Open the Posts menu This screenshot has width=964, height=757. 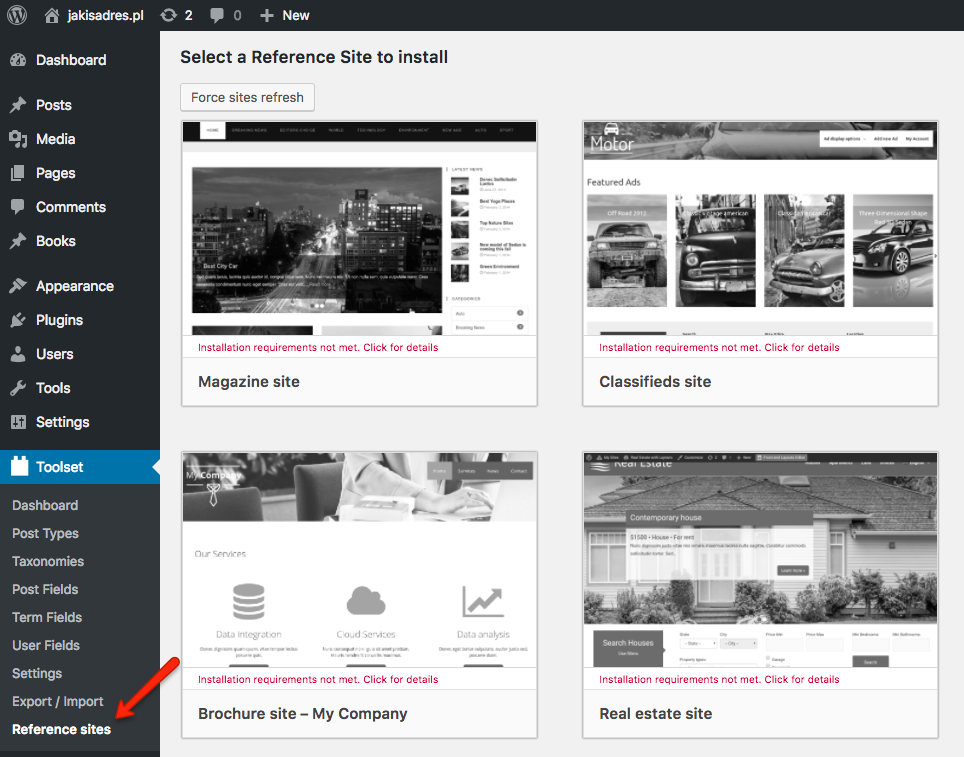point(53,105)
